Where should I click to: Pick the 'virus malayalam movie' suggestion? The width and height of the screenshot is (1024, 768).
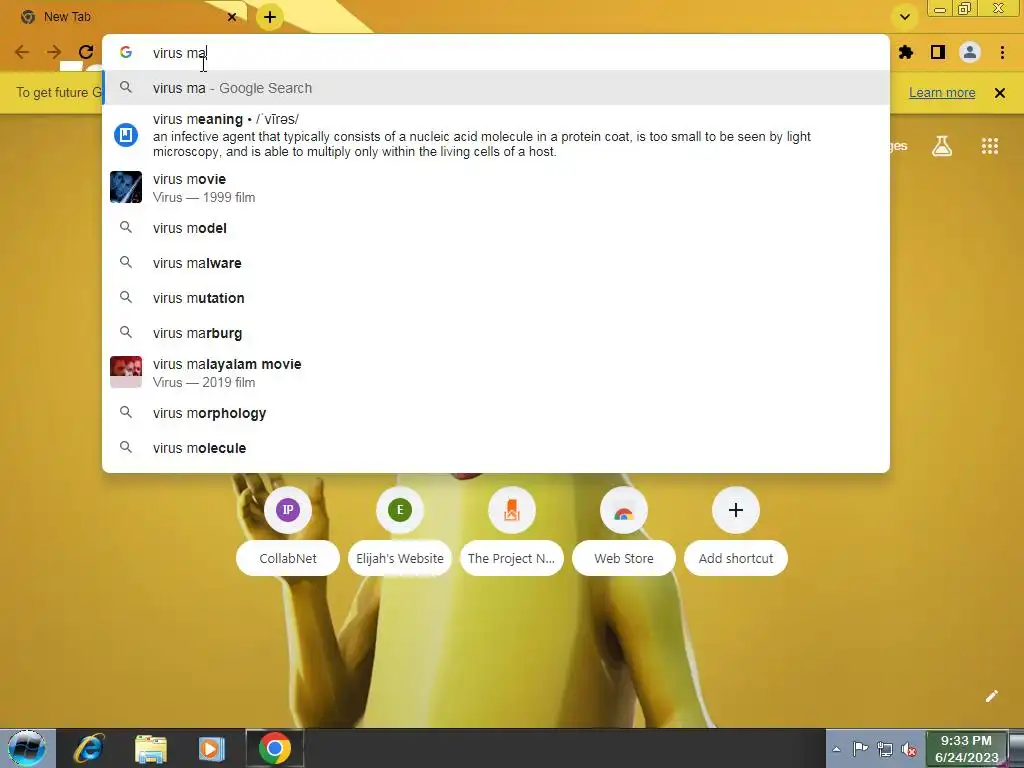pyautogui.click(x=496, y=372)
